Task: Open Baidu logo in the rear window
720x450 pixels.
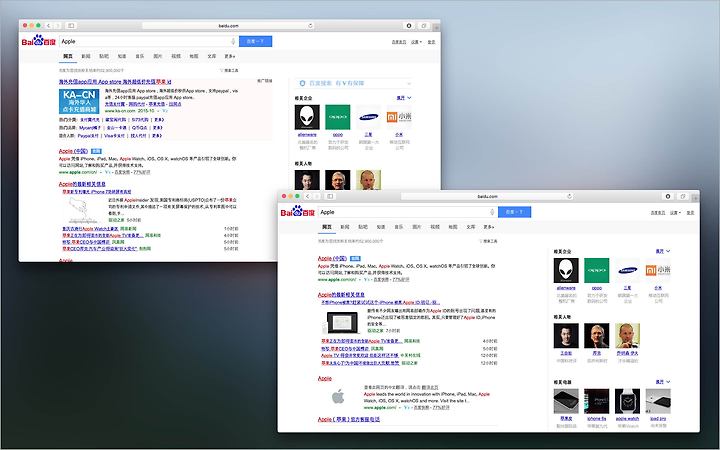Action: pos(39,41)
